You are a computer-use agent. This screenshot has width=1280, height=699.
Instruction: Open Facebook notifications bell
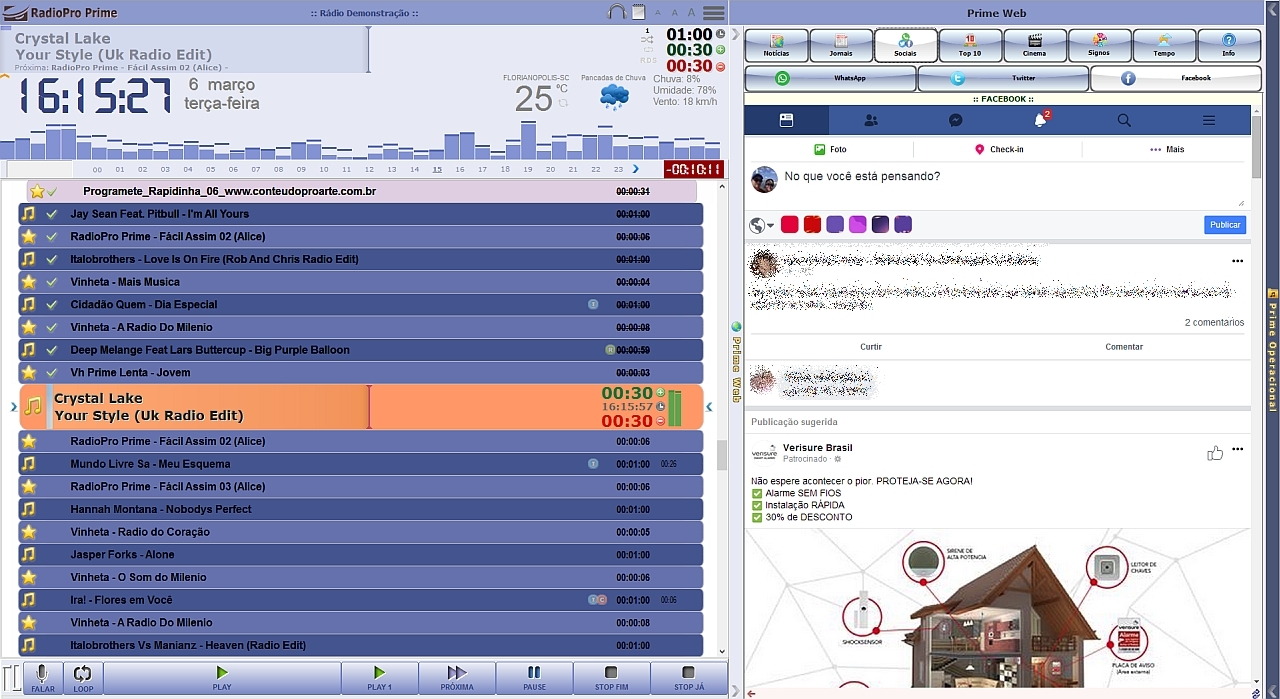coord(1040,120)
